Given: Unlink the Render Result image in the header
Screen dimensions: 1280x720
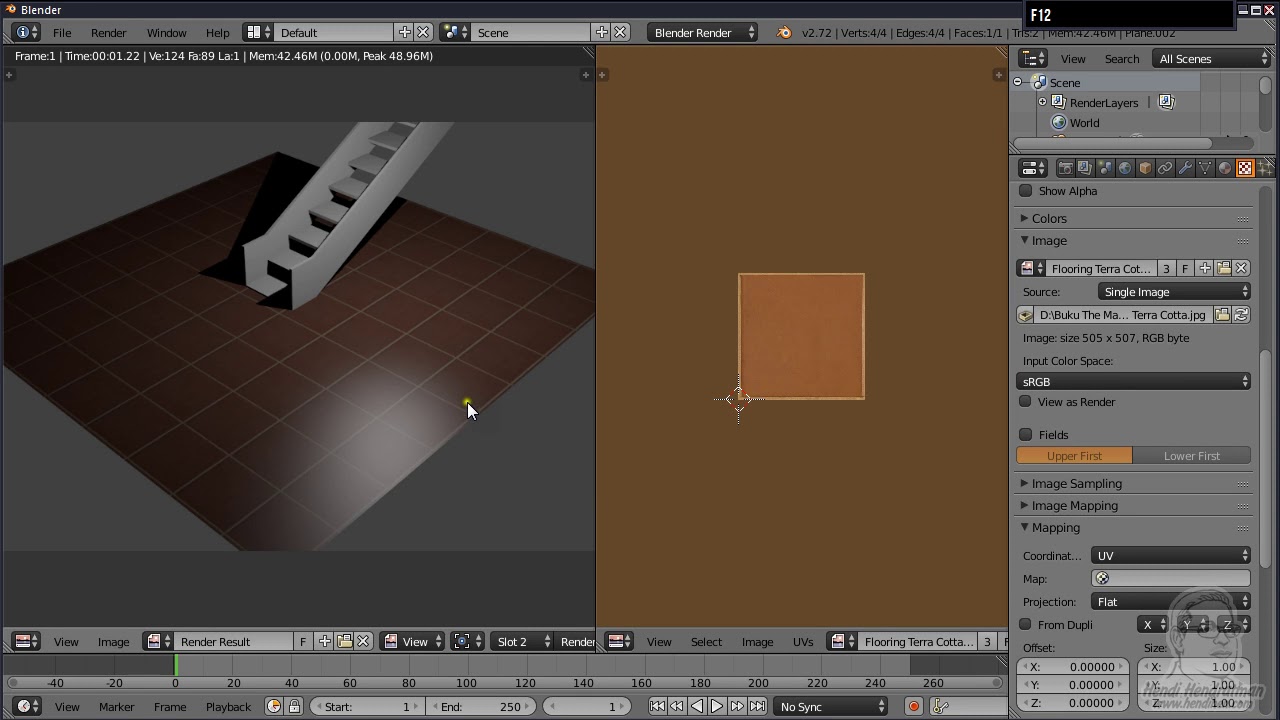Looking at the screenshot, I should pyautogui.click(x=364, y=641).
